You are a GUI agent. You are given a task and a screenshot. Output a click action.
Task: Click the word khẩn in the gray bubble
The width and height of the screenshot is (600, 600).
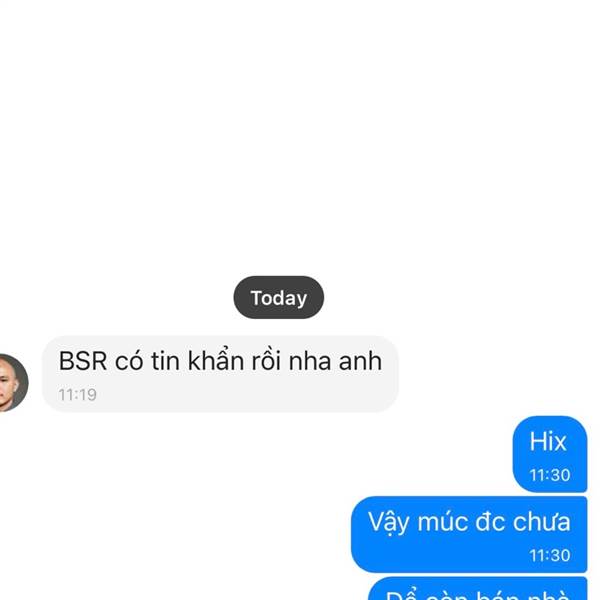coord(216,360)
